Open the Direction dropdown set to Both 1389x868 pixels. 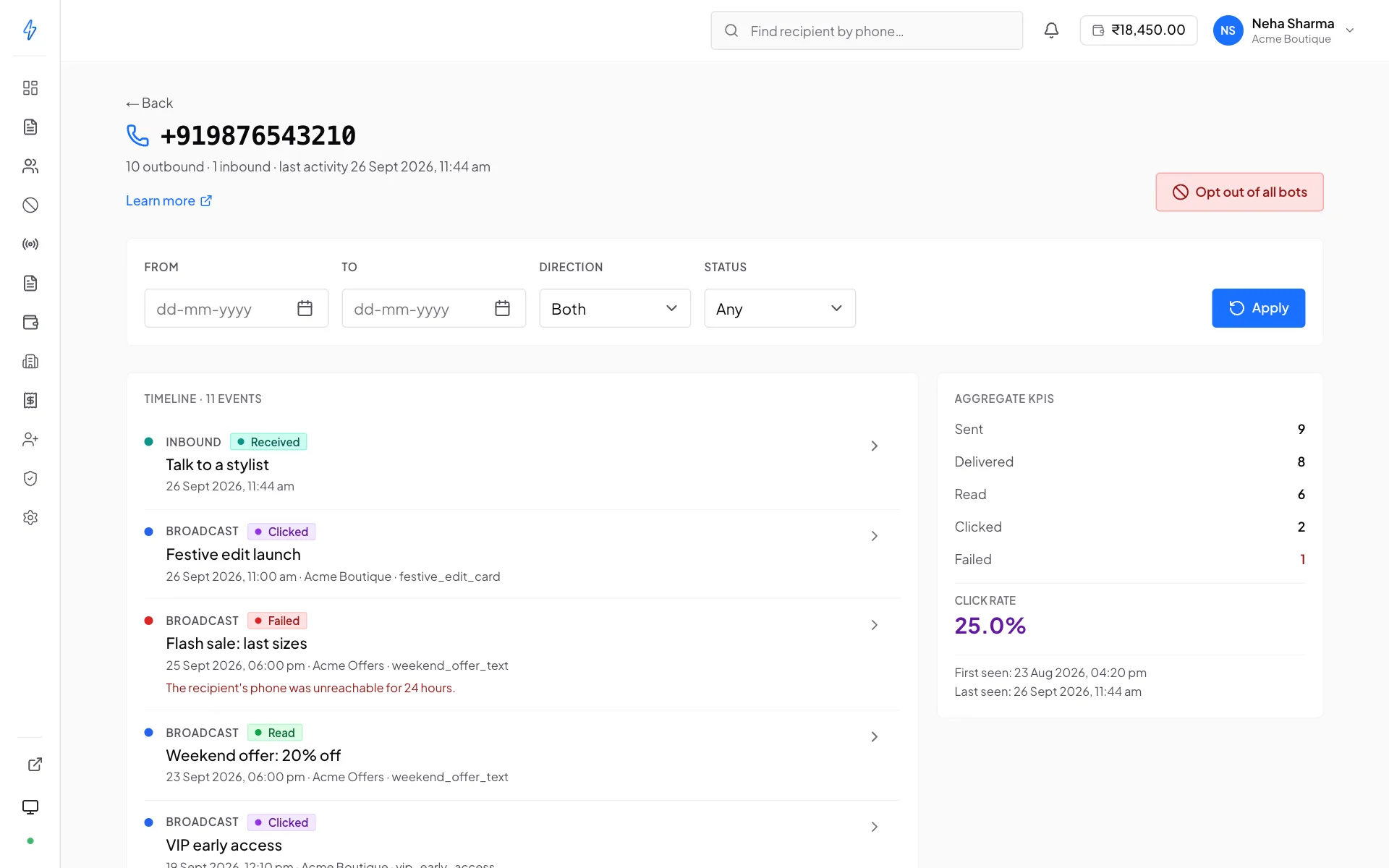615,309
